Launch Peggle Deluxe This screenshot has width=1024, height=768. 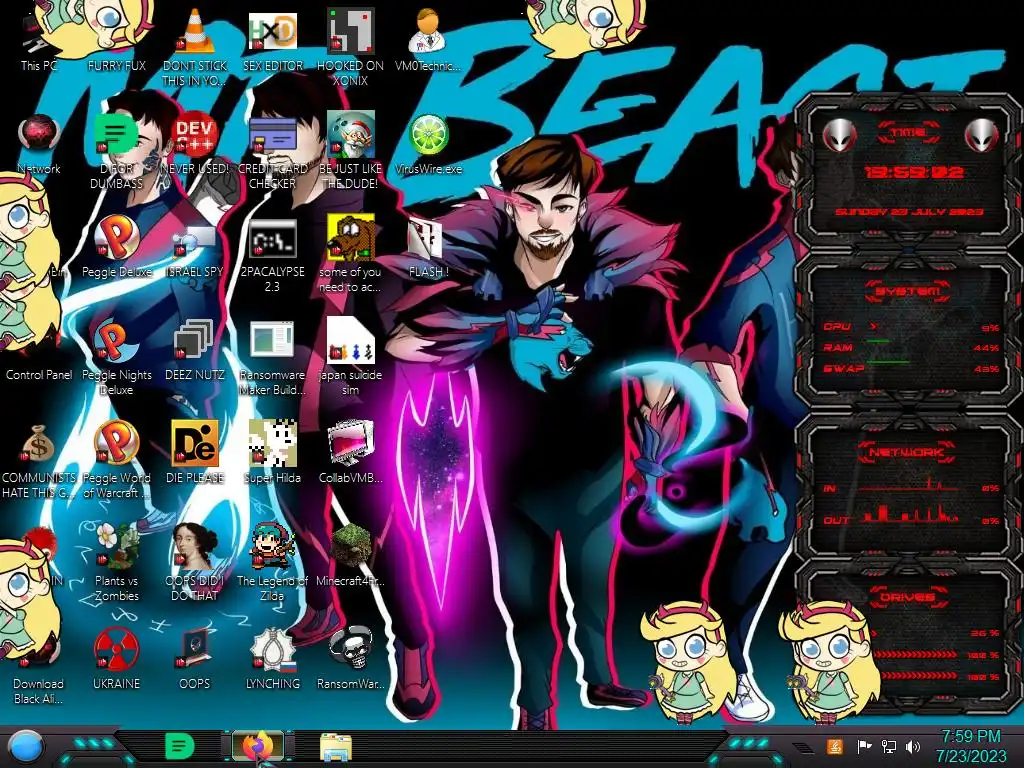pyautogui.click(x=116, y=238)
